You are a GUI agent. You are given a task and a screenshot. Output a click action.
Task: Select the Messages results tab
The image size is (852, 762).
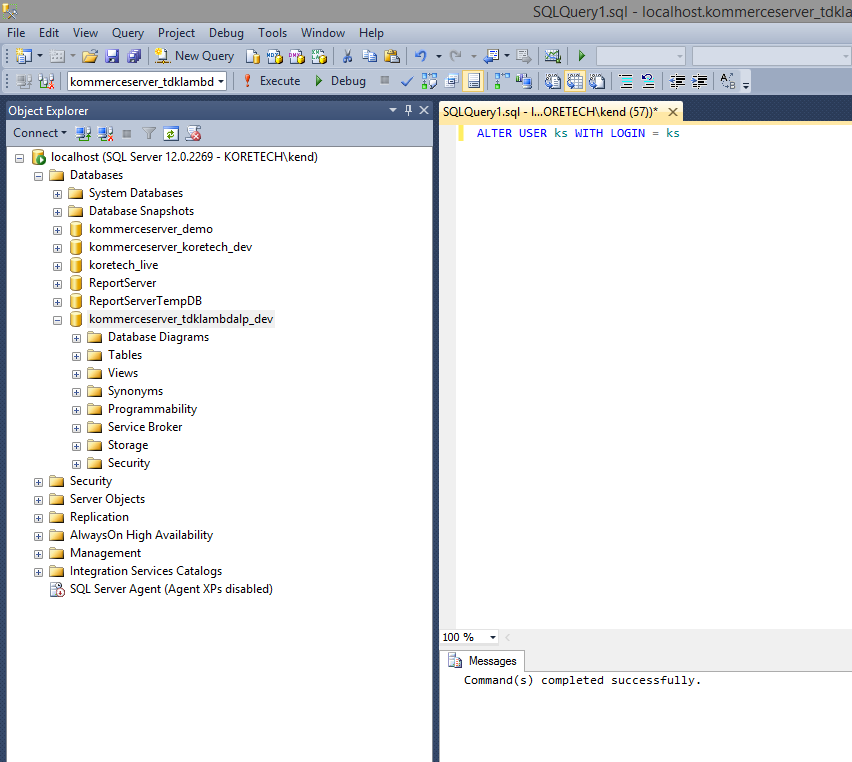click(483, 661)
